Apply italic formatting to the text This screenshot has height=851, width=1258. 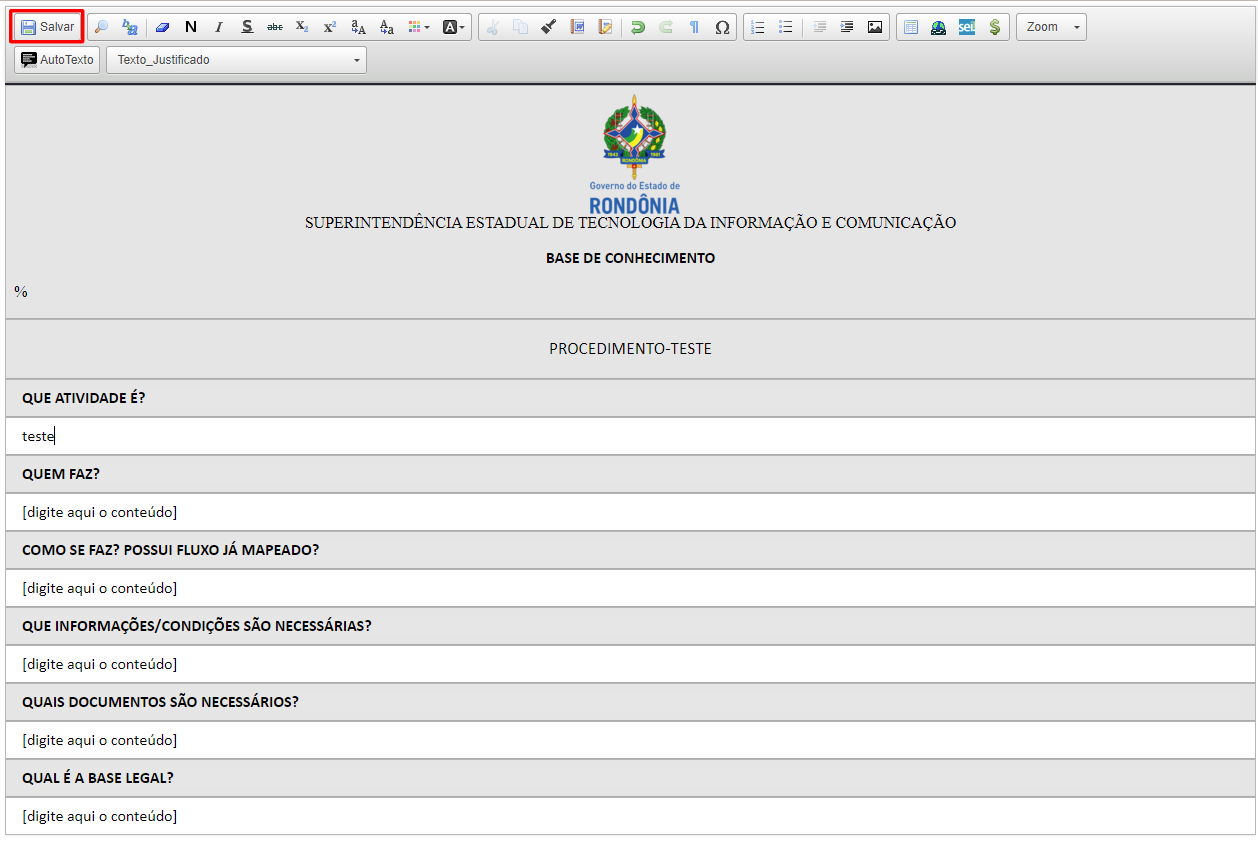tap(218, 27)
